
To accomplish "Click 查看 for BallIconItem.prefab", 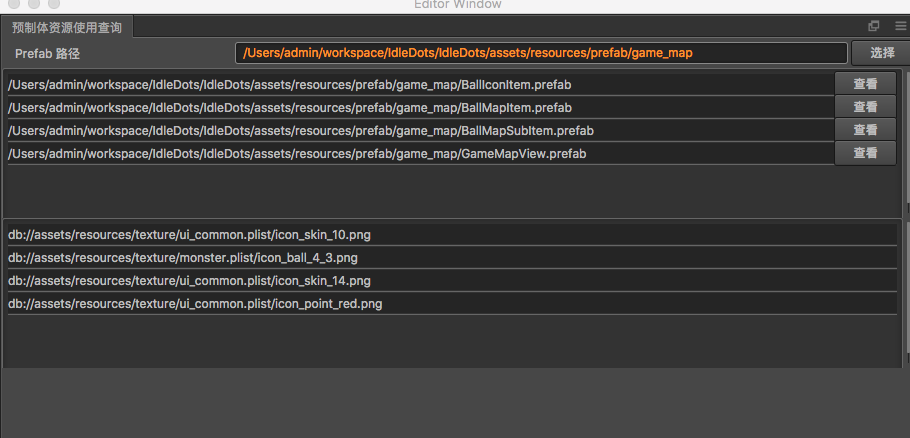I will click(x=865, y=84).
